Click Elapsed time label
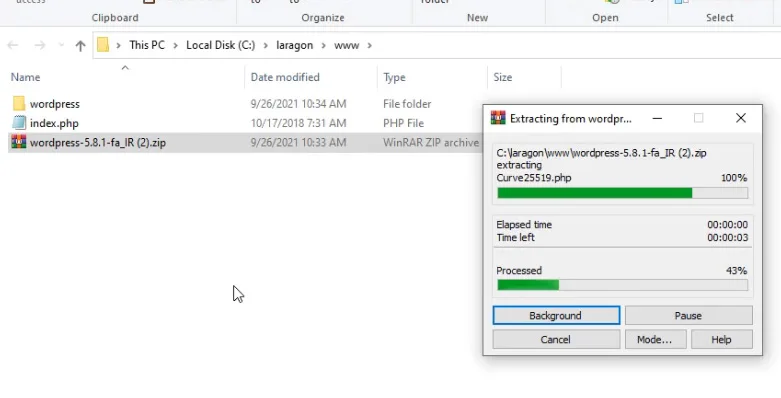Screen dimensions: 781x398 [524, 225]
